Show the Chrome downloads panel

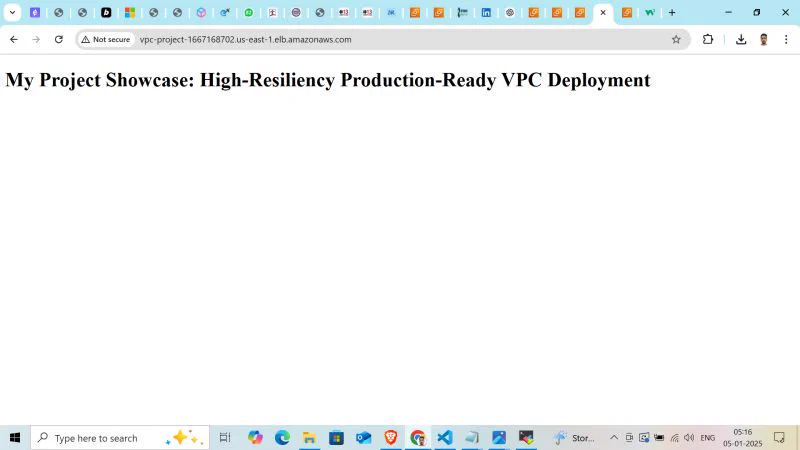(x=741, y=39)
